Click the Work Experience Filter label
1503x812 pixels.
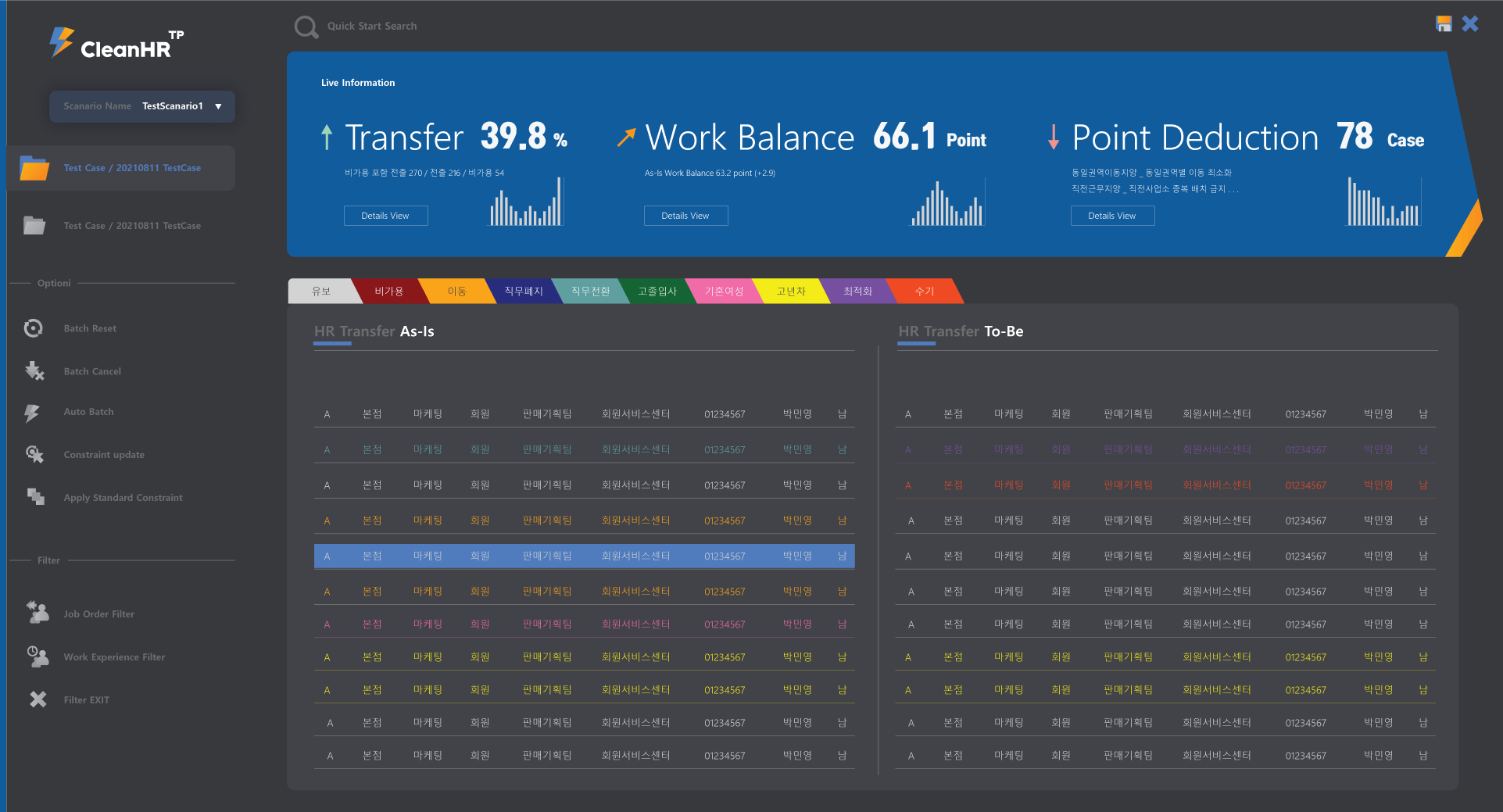114,657
